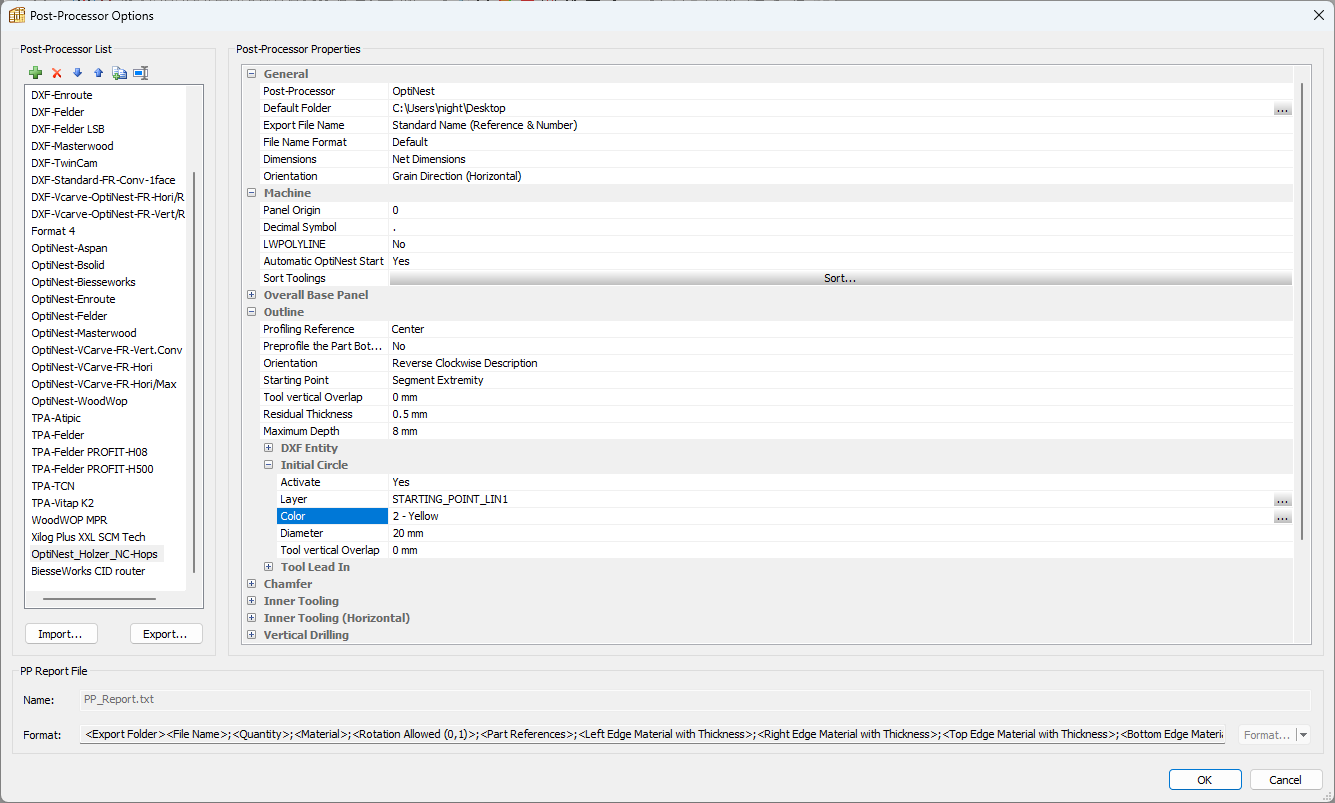The image size is (1335, 803).
Task: Click the green plus add post-processor icon
Action: [36, 73]
